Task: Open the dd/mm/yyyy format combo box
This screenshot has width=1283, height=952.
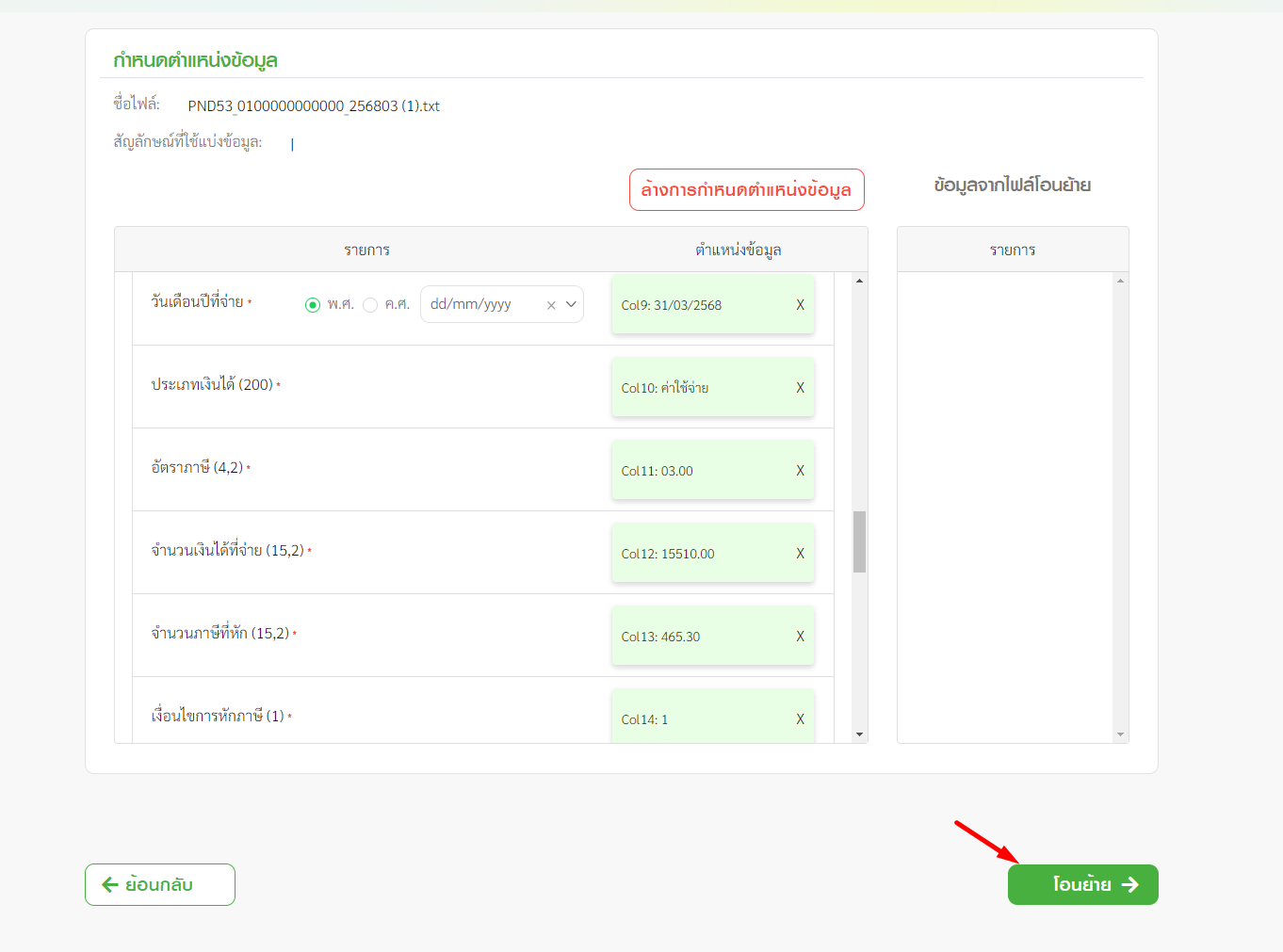Action: pos(480,304)
